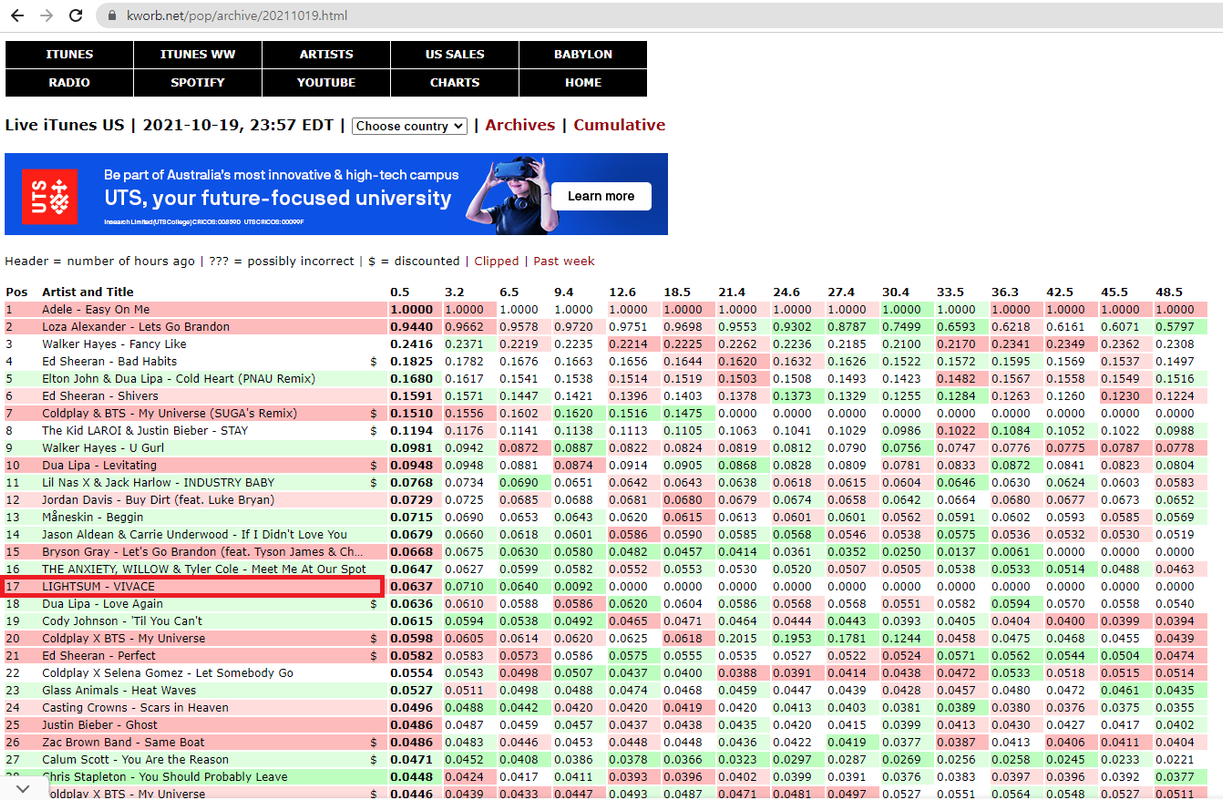Open the SPOTIFY menu item
The width and height of the screenshot is (1223, 800).
click(x=198, y=82)
